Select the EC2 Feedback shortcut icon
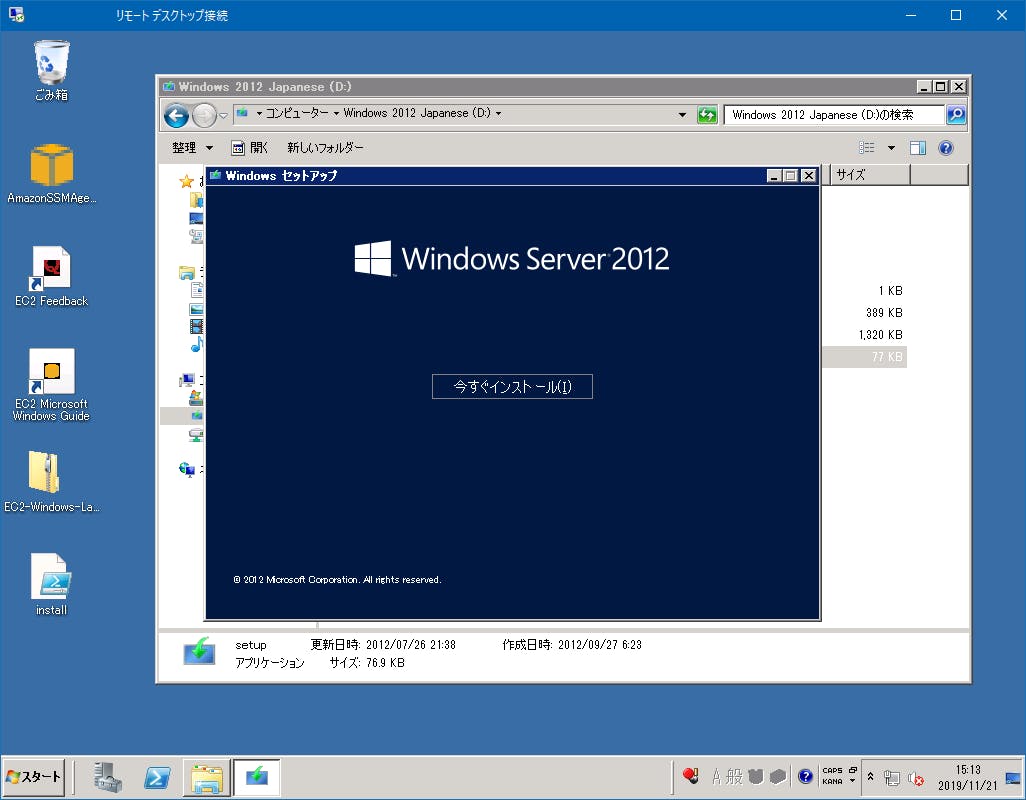This screenshot has height=800, width=1026. coord(52,277)
